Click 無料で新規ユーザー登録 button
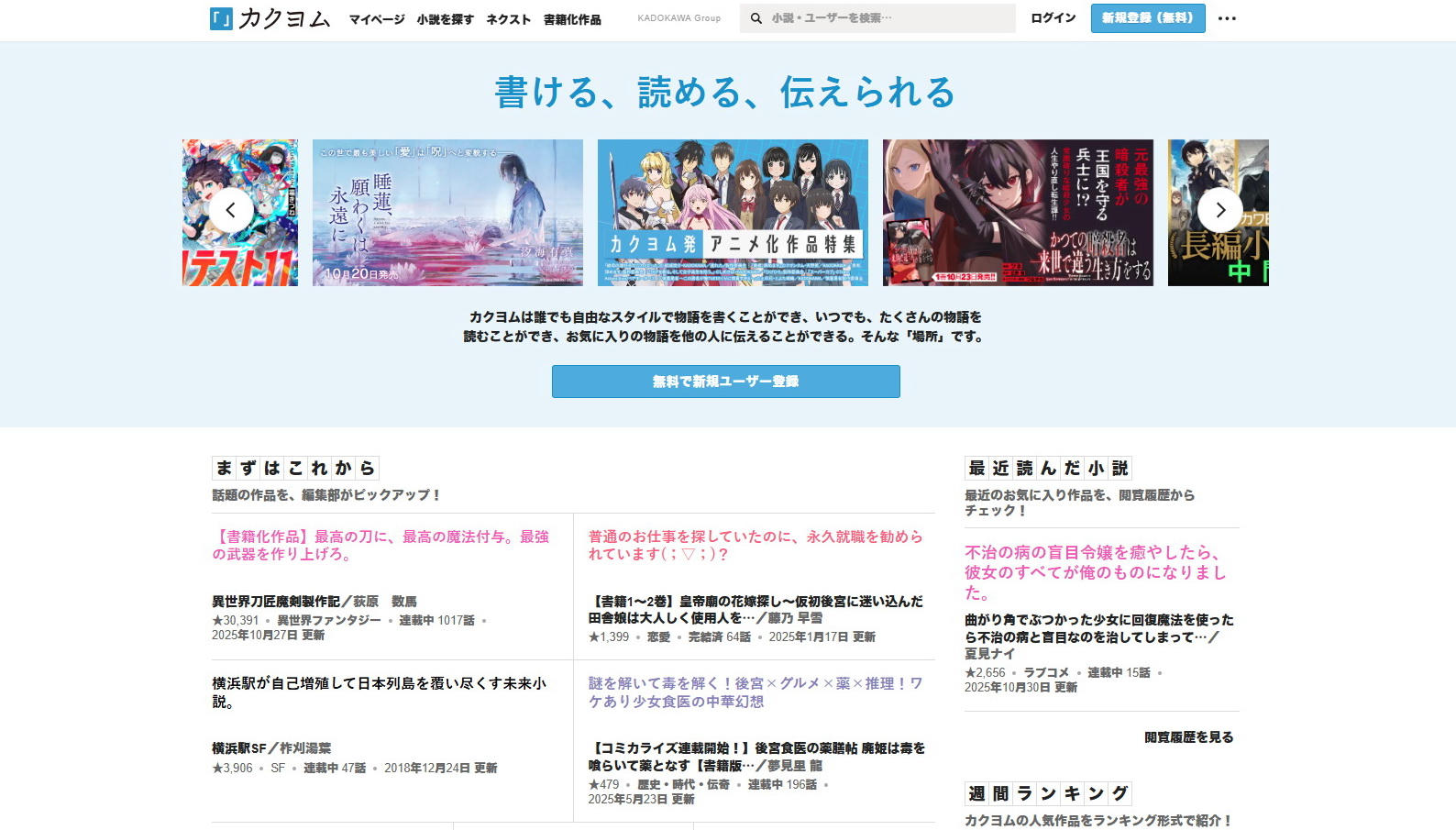 (x=725, y=382)
